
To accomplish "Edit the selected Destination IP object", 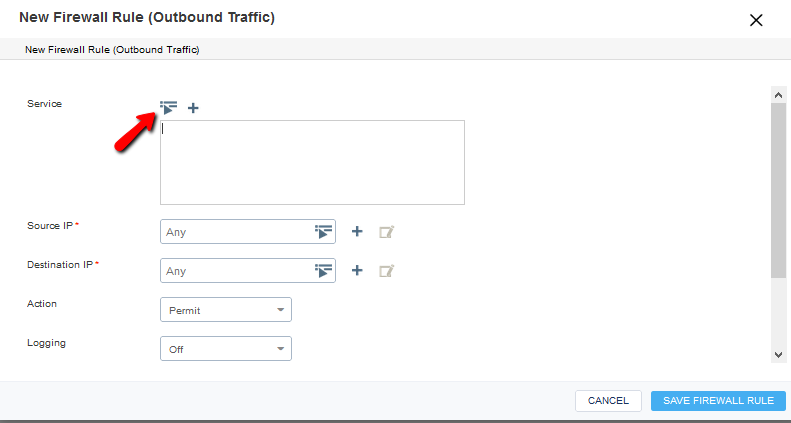I will 386,271.
